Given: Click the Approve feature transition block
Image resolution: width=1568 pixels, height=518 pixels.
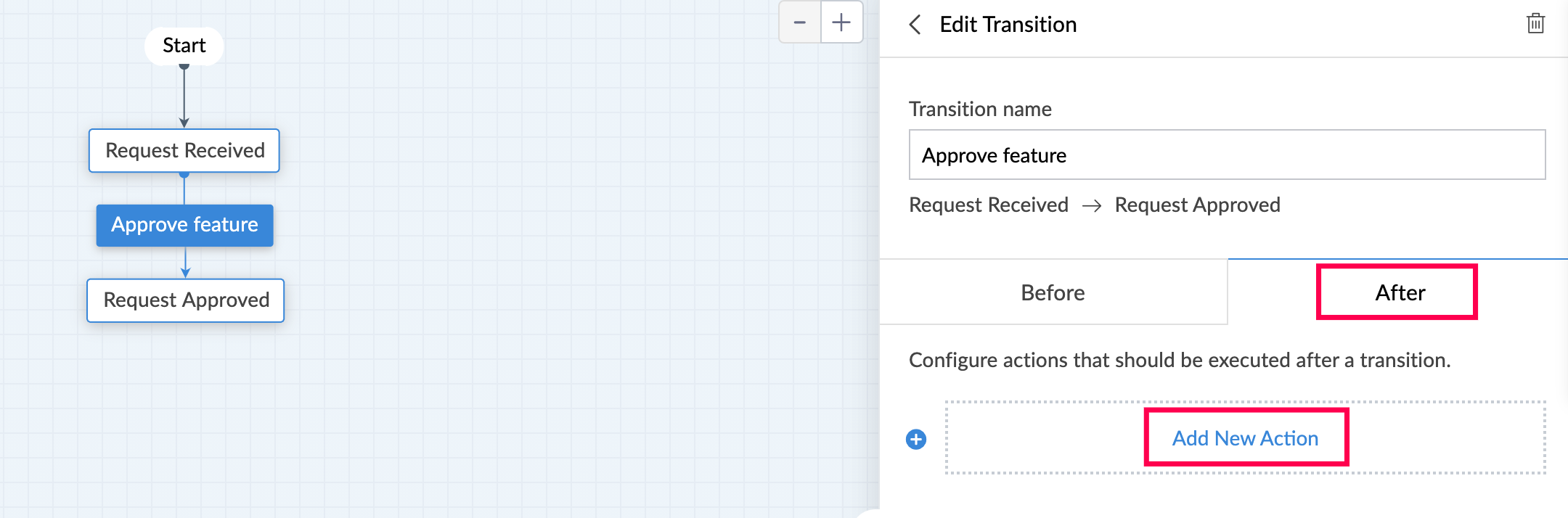Looking at the screenshot, I should click(x=184, y=225).
